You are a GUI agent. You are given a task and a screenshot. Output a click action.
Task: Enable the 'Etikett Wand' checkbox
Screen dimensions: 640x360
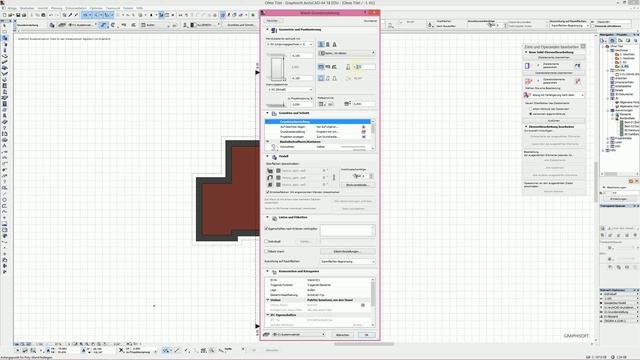point(267,251)
